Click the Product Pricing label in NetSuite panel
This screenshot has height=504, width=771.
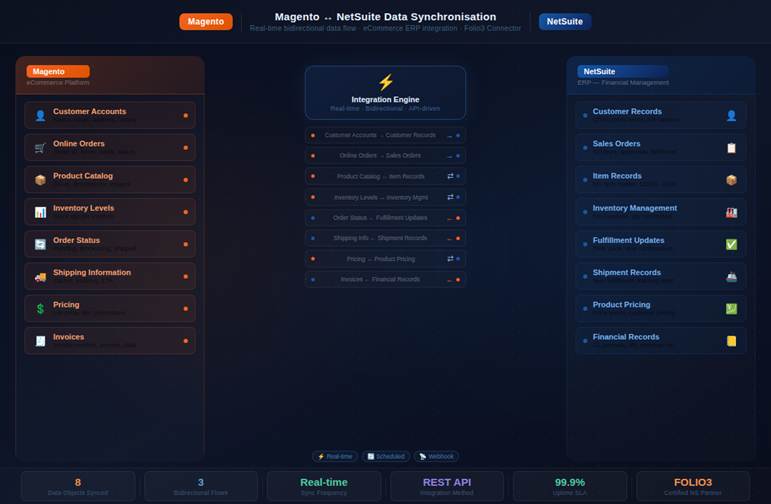pos(621,305)
